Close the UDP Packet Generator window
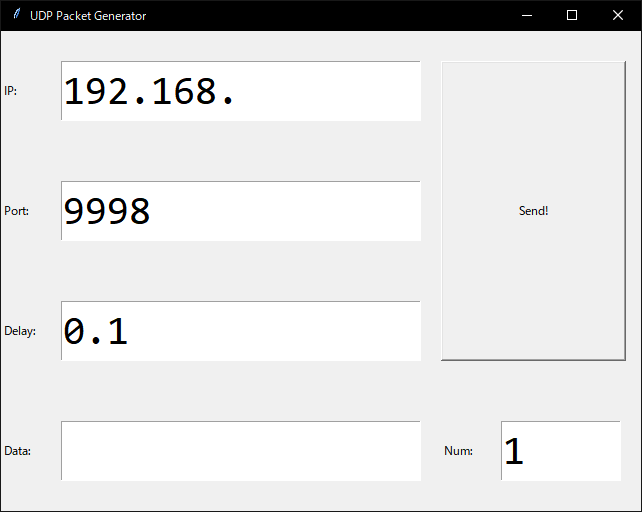This screenshot has width=642, height=512. tap(618, 16)
